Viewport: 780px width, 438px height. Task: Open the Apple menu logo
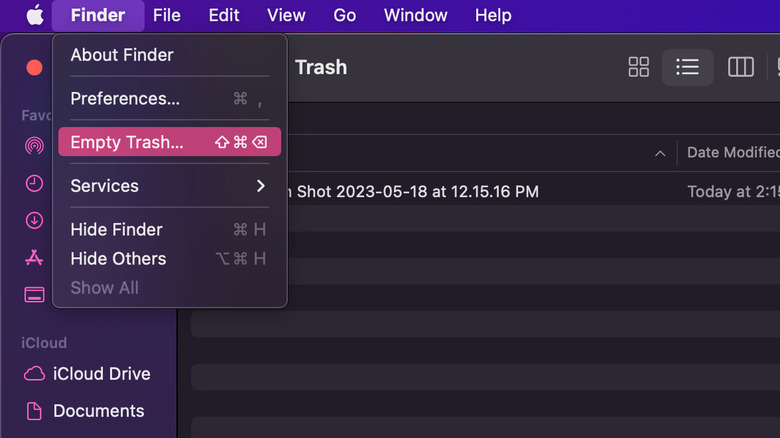[x=35, y=15]
